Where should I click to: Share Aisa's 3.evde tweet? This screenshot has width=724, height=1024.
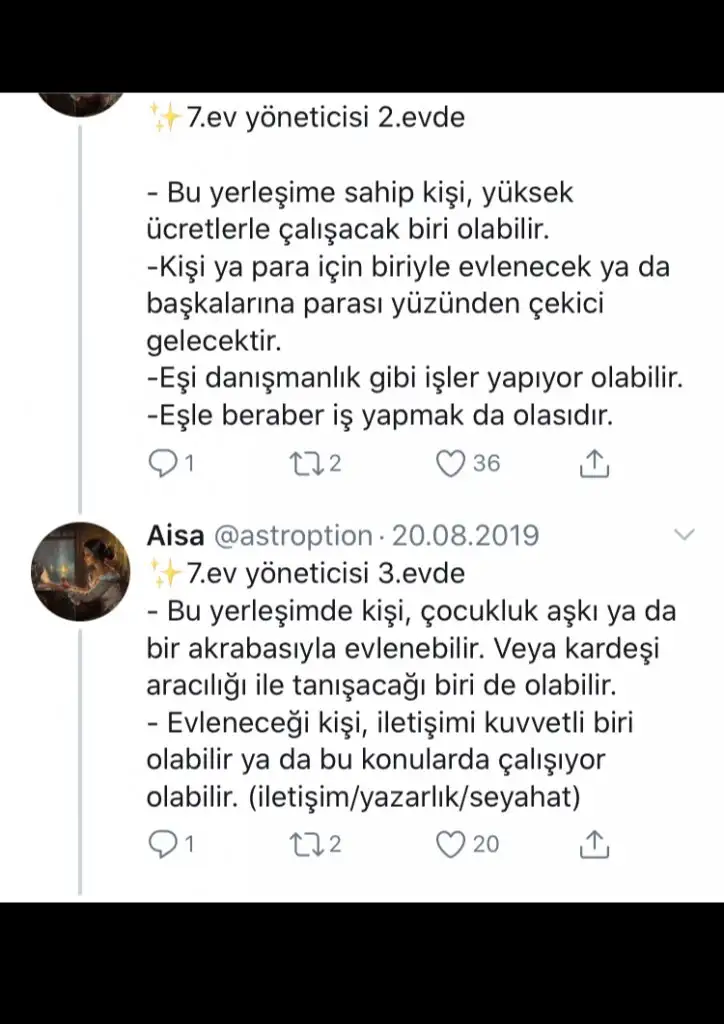(x=595, y=845)
